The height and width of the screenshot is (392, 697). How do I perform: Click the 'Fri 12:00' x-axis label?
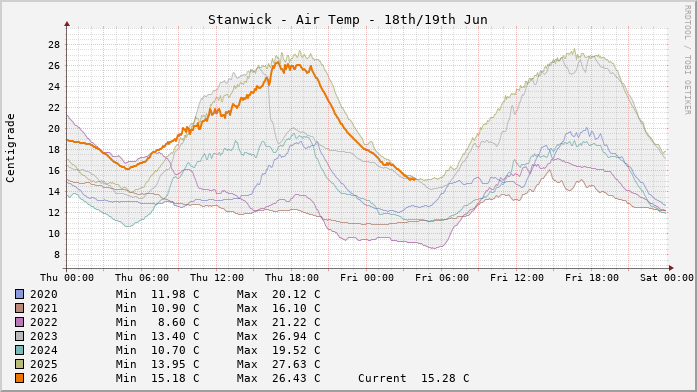point(517,278)
